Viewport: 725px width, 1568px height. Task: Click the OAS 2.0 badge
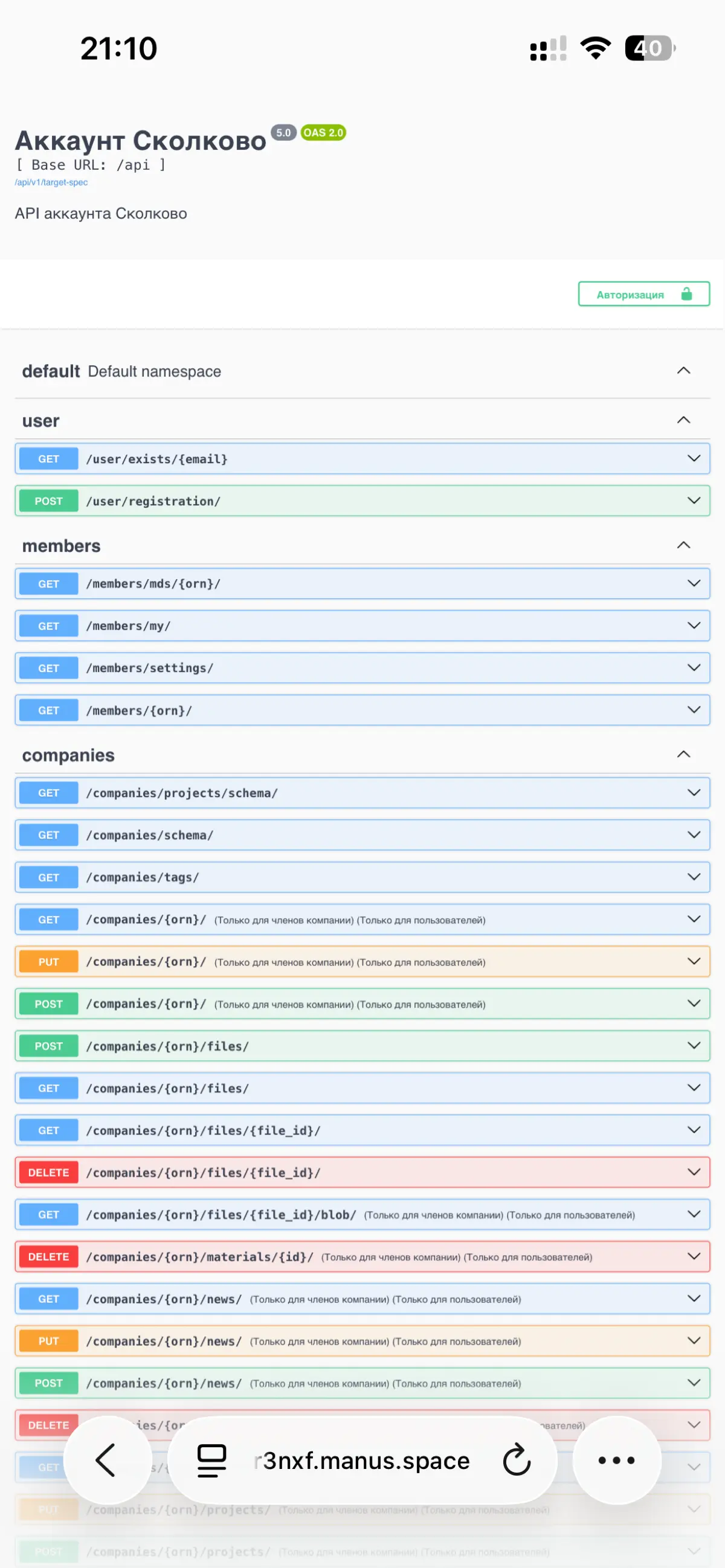click(323, 132)
